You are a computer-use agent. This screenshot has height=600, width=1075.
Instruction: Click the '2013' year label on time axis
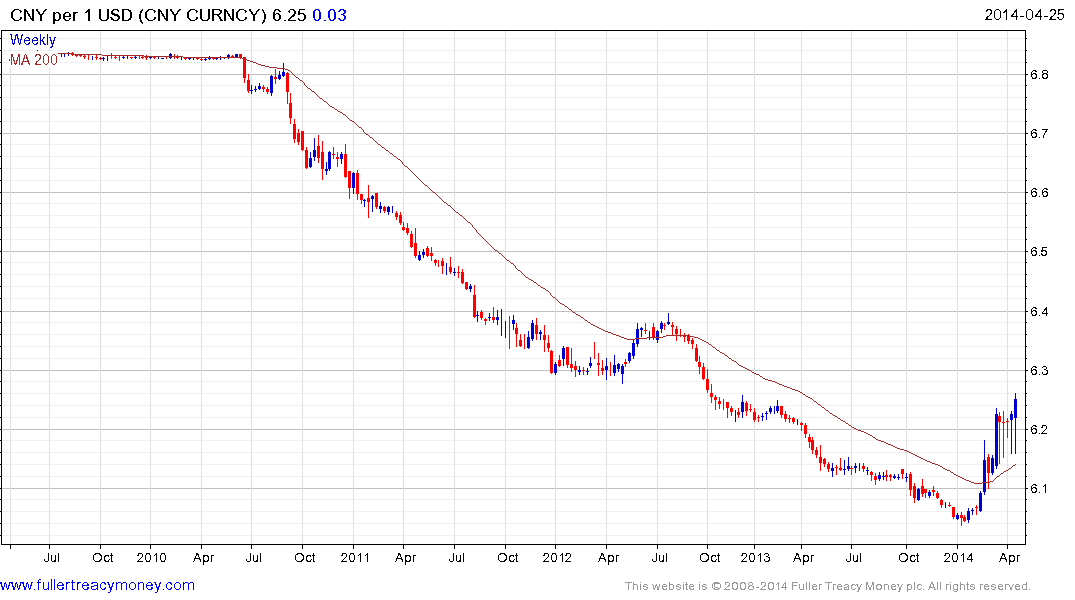tap(756, 557)
